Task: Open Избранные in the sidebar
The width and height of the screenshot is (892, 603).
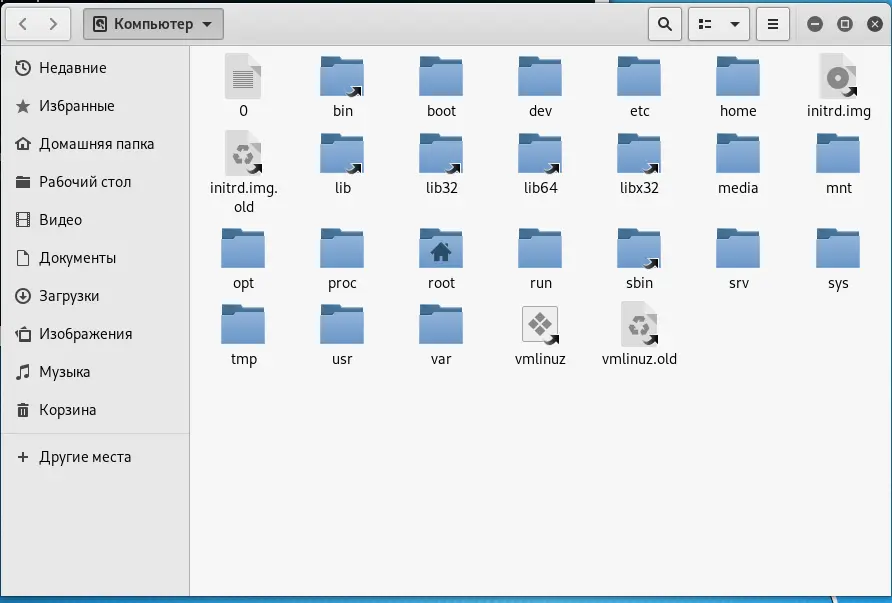Action: pyautogui.click(x=95, y=106)
